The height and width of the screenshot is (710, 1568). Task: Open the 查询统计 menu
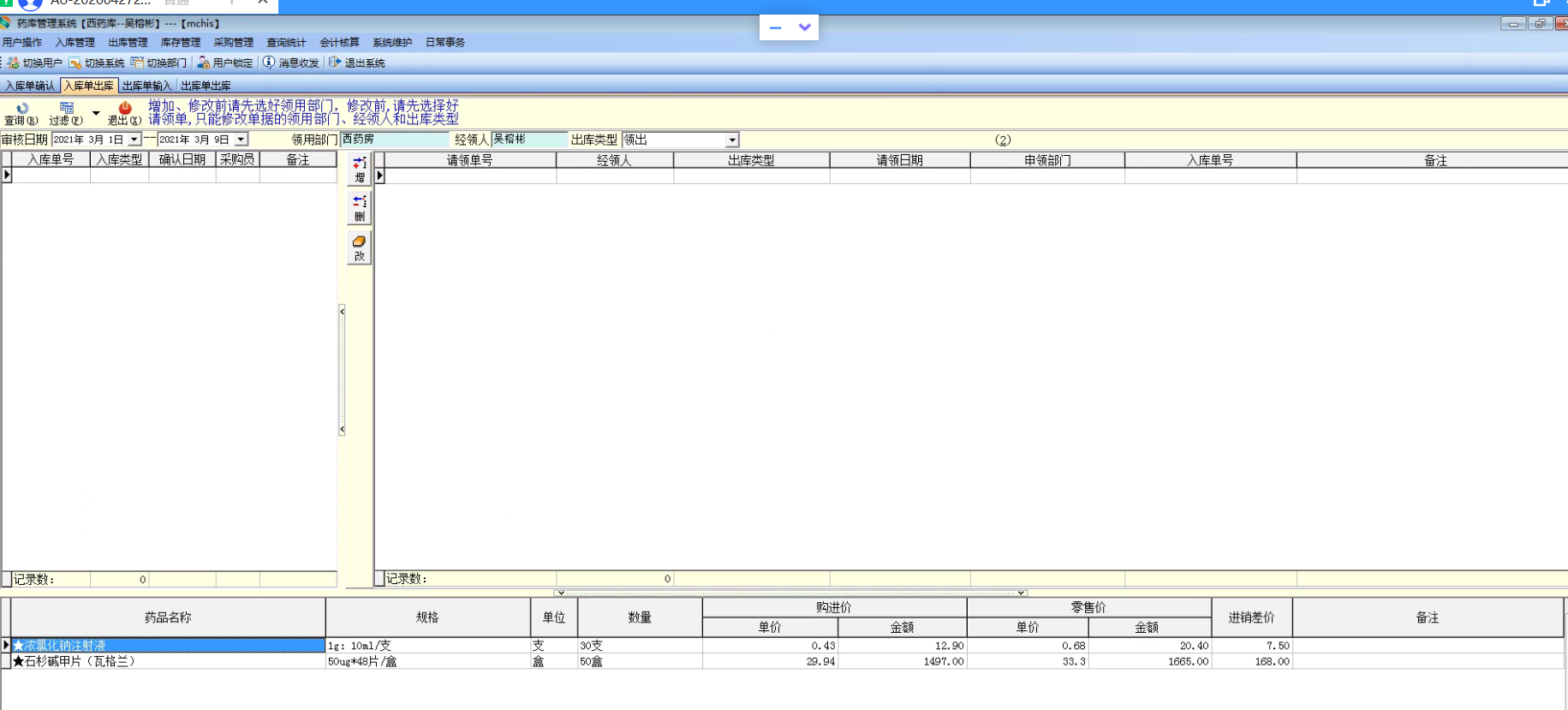(x=287, y=42)
